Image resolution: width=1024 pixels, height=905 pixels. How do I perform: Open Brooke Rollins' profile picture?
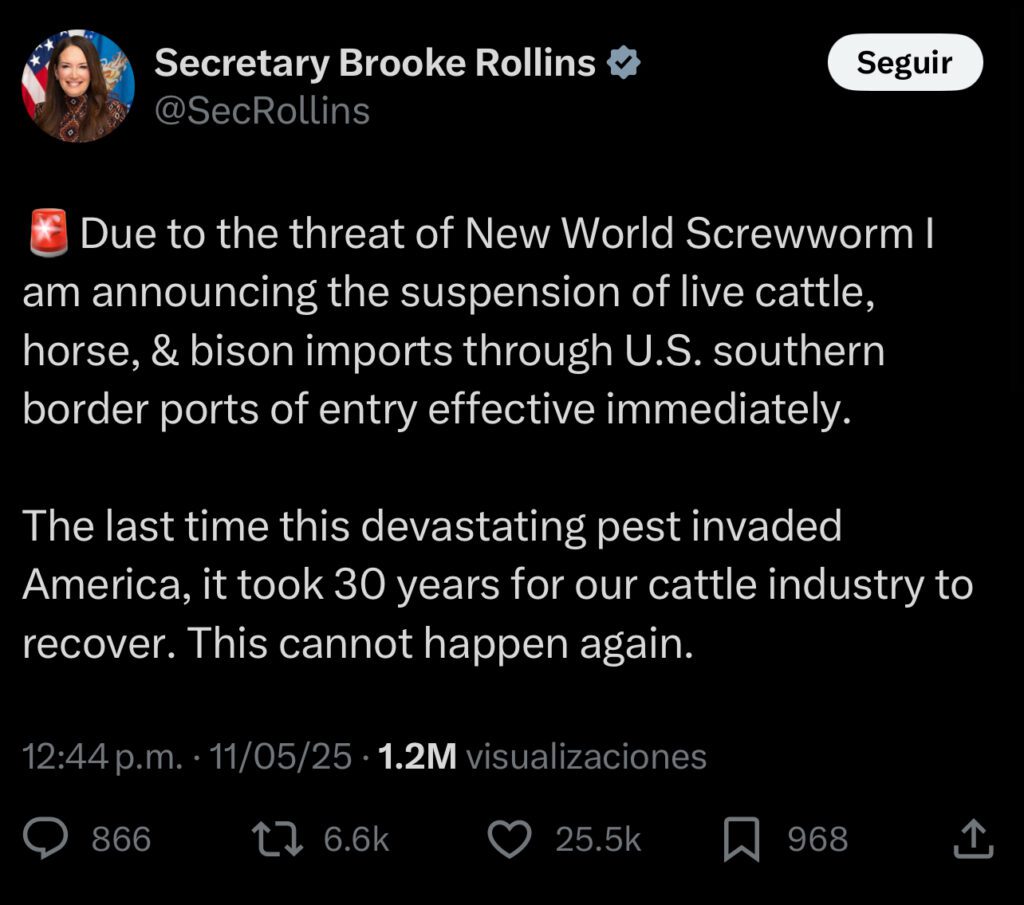pyautogui.click(x=78, y=86)
